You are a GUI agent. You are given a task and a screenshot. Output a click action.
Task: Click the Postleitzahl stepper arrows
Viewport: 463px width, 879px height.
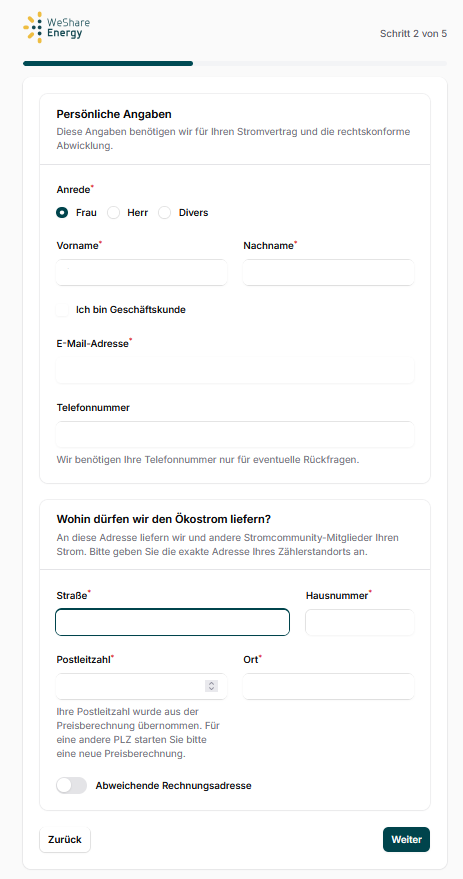pos(211,686)
